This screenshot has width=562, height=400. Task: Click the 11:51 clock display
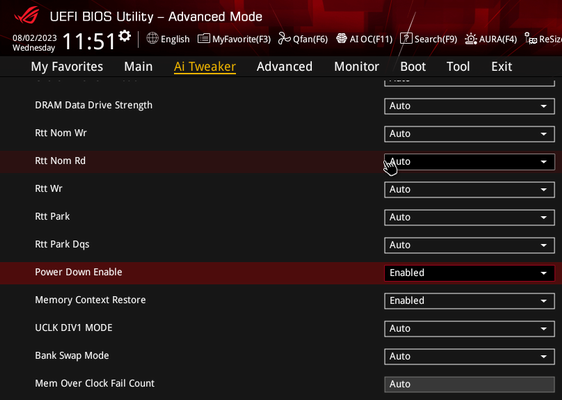pos(89,41)
